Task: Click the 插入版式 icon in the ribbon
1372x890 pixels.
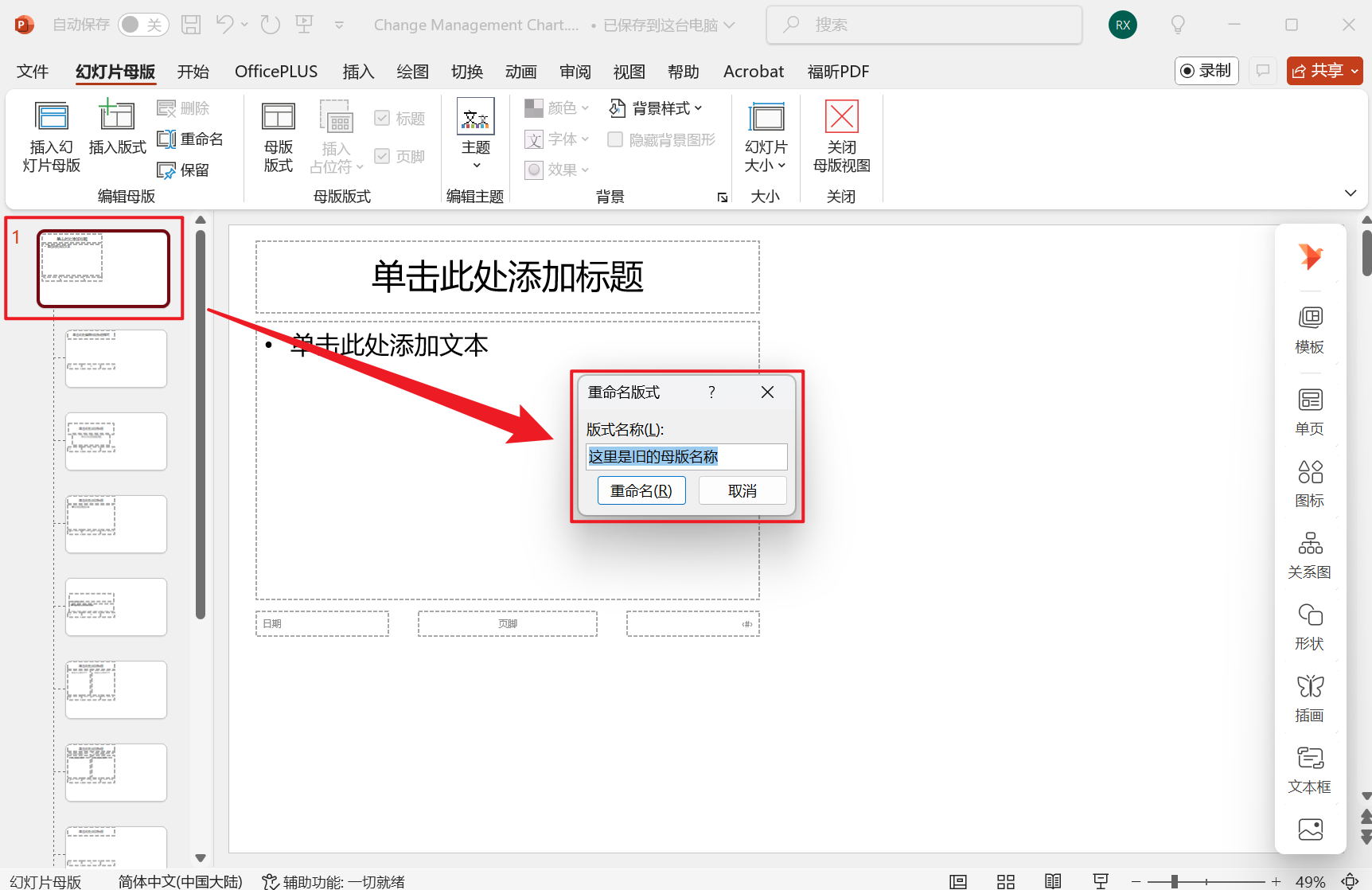Action: [x=116, y=135]
